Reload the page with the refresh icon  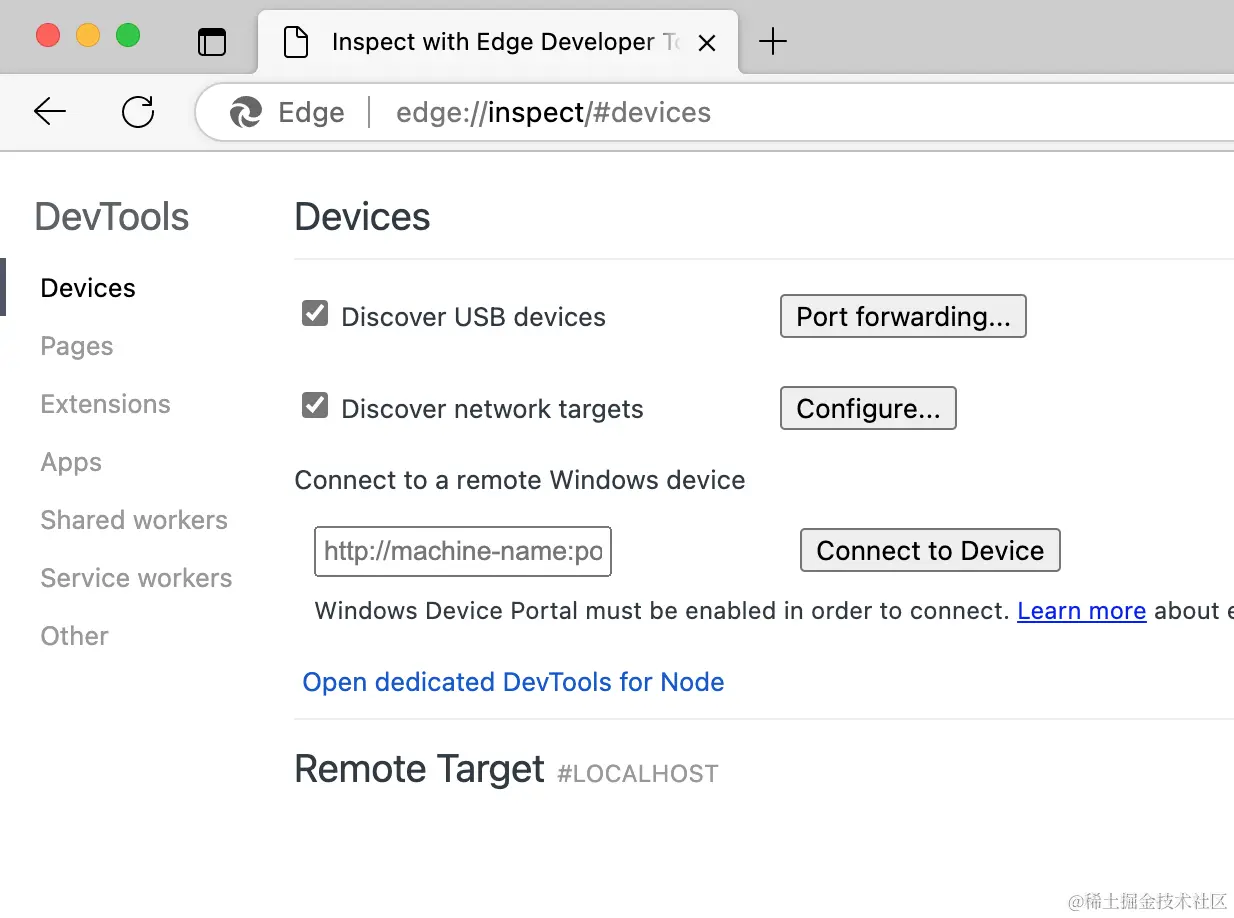(138, 112)
